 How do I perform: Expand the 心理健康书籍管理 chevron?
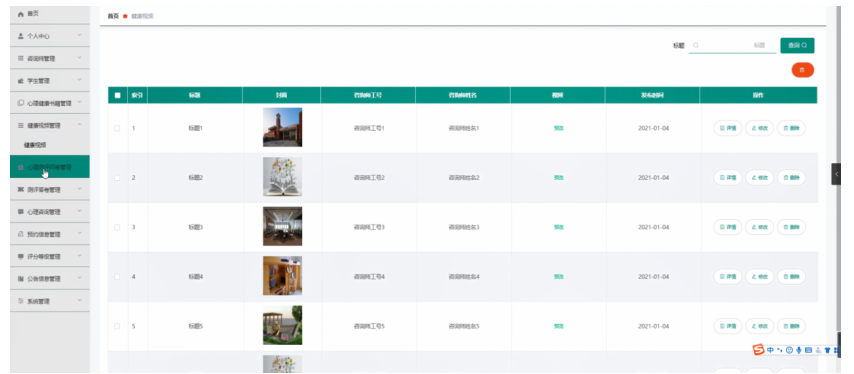tap(80, 102)
